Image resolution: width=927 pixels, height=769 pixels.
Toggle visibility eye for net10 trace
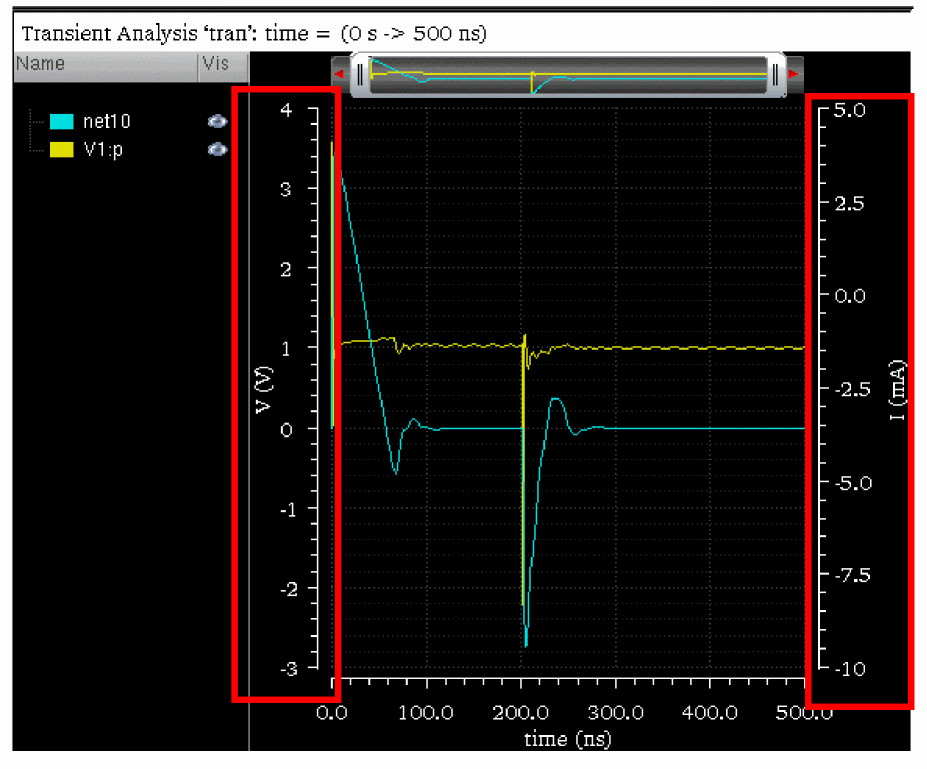[218, 121]
